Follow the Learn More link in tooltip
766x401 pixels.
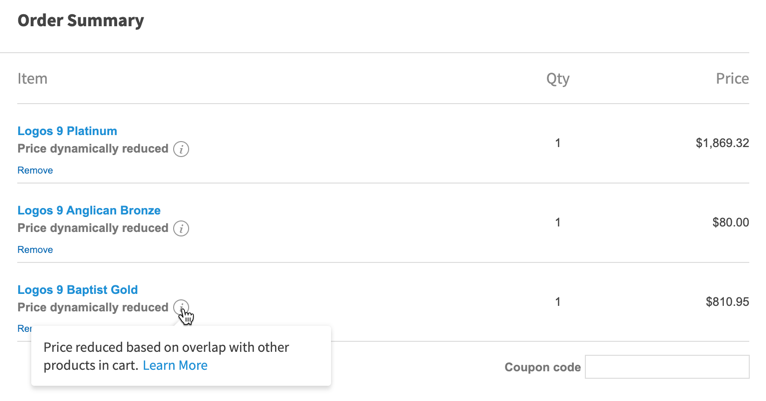pos(175,365)
